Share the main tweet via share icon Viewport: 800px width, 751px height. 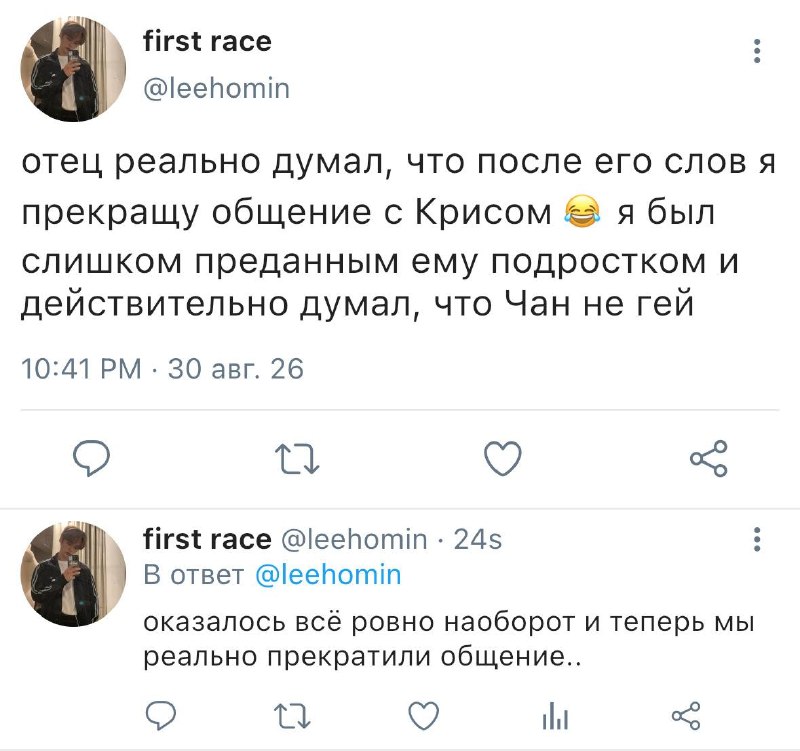709,458
